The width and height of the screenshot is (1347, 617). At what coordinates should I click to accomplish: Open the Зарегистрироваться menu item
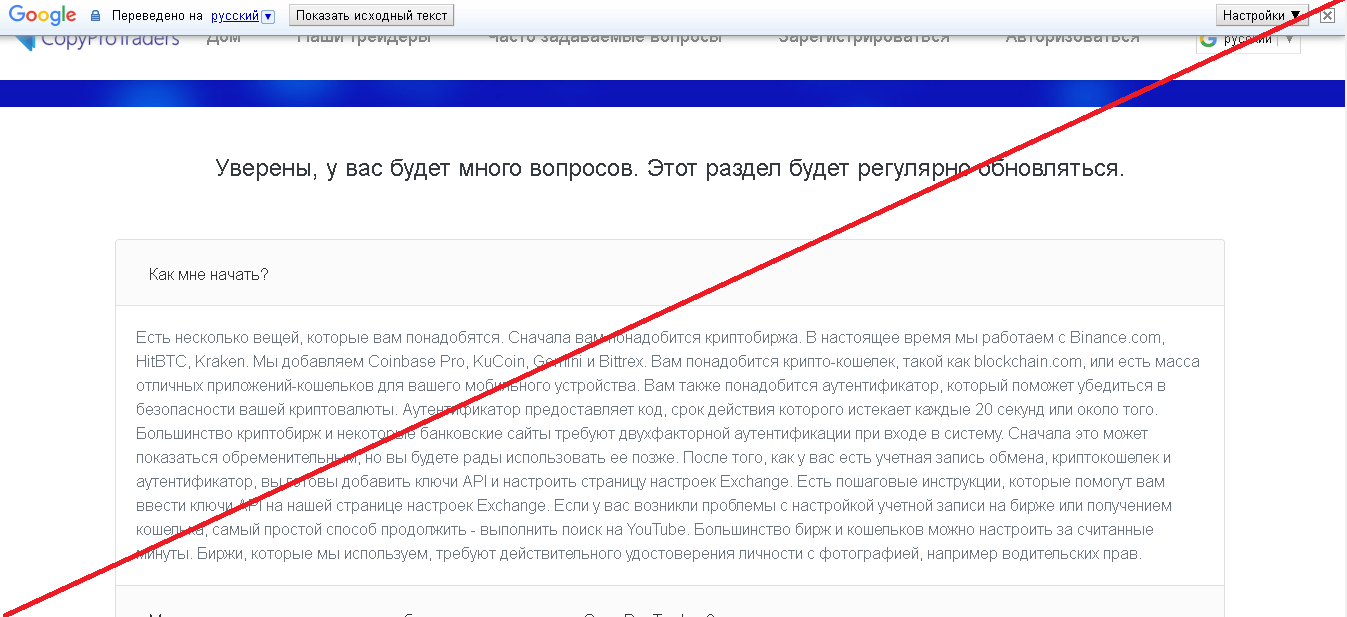click(x=864, y=40)
